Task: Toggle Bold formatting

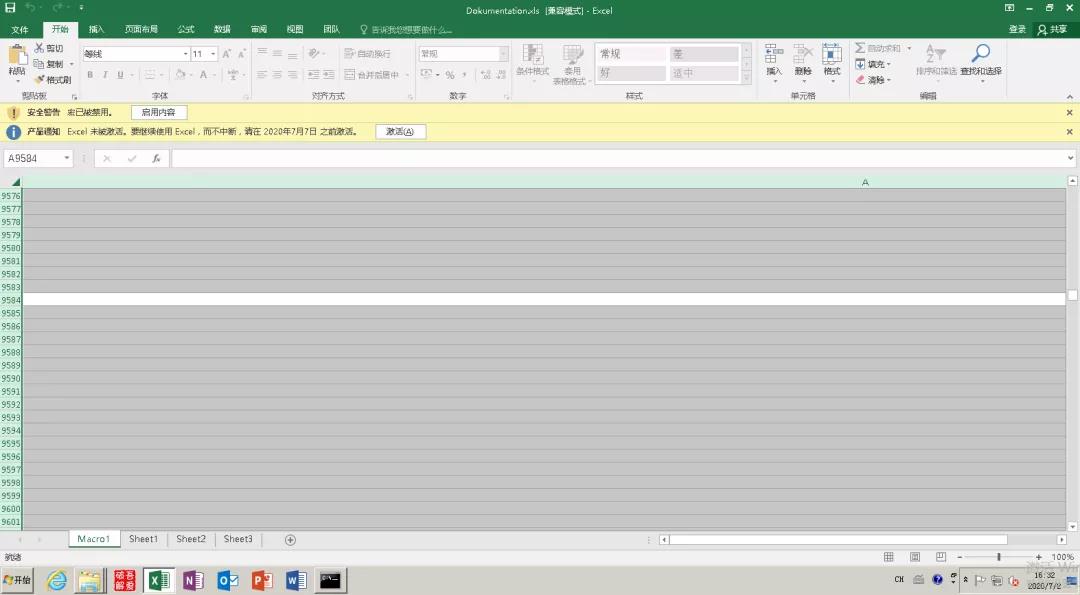Action: pos(90,74)
